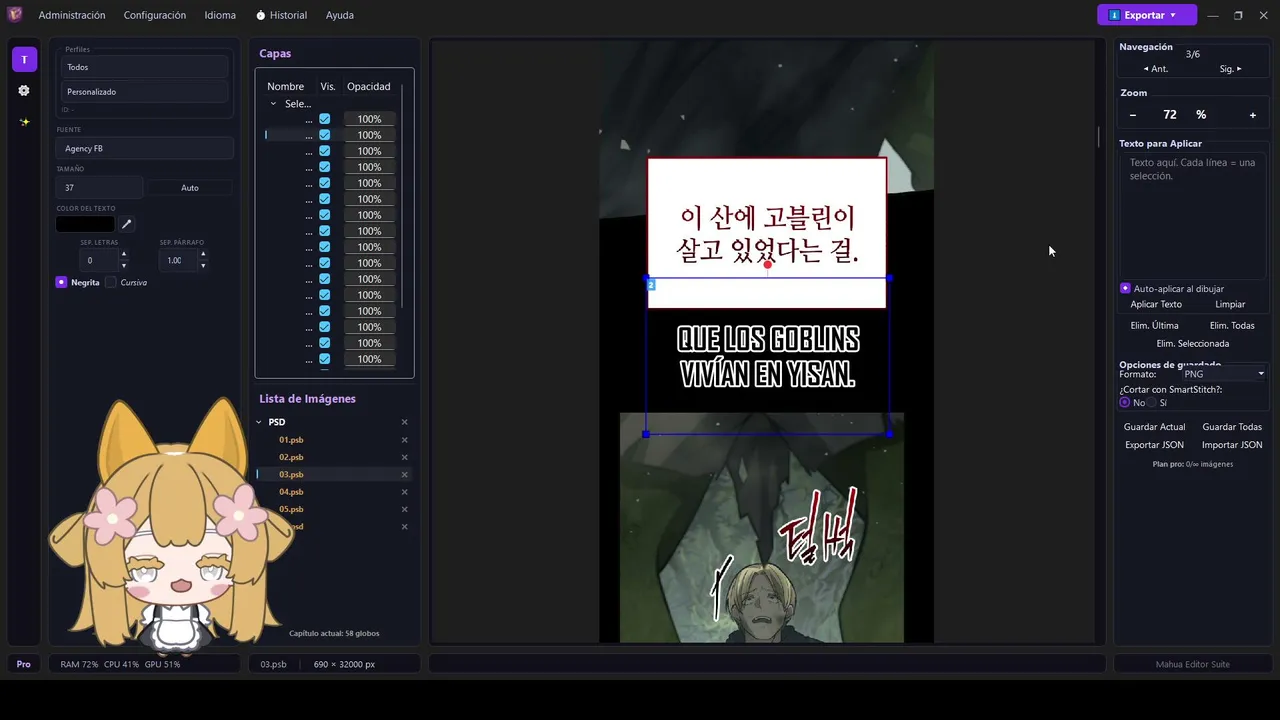
Task: Go to next image with Sig. button
Action: (x=1230, y=69)
